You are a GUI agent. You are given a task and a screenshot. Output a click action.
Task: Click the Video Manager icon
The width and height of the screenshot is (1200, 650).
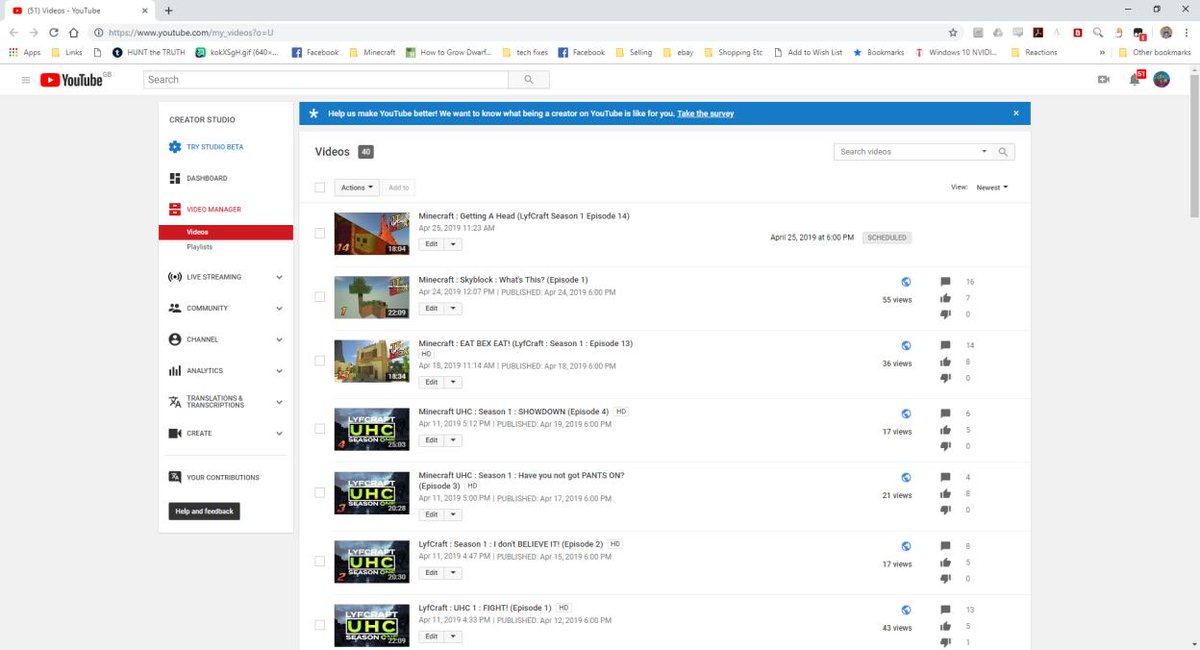tap(175, 209)
